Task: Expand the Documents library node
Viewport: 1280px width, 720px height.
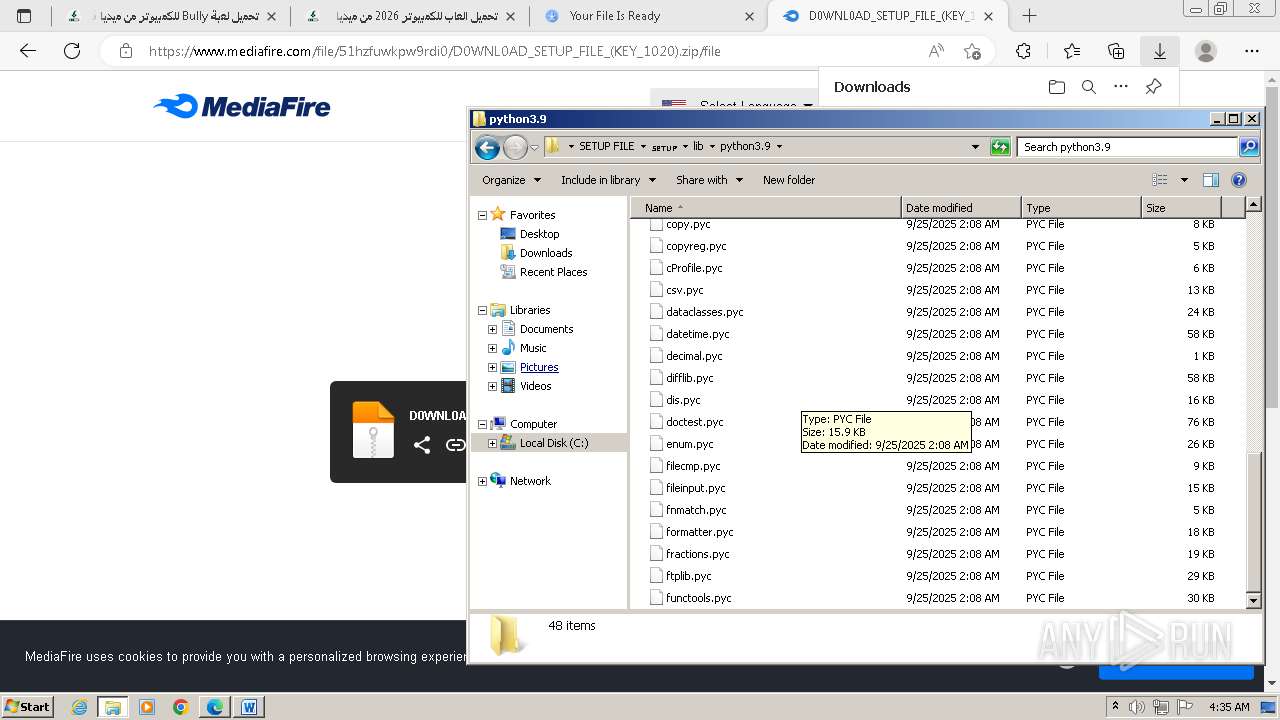Action: tap(492, 329)
